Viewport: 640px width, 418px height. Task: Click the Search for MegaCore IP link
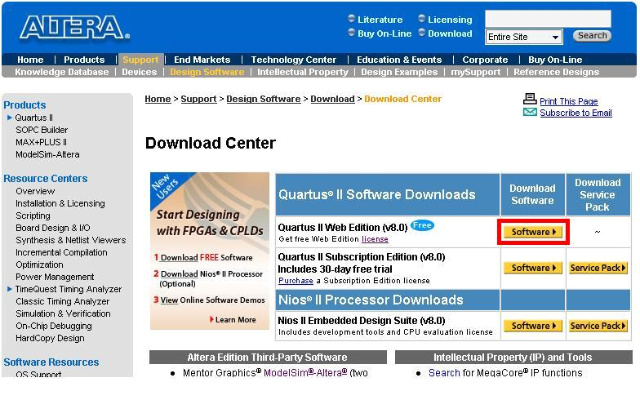pos(444,372)
